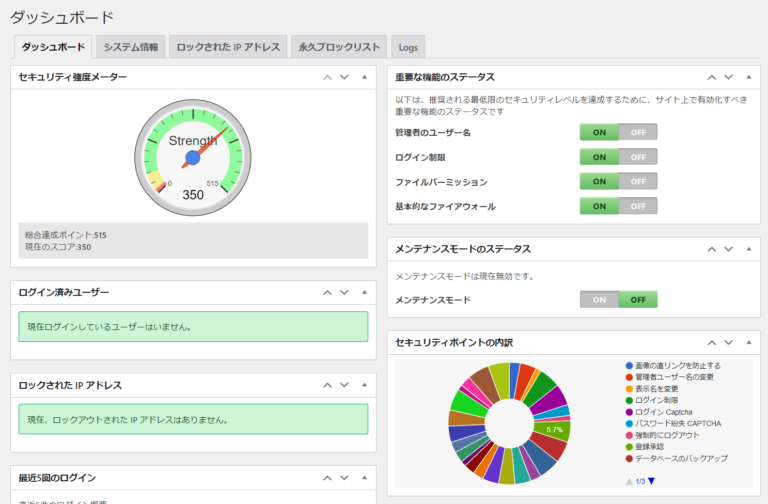Click the 総合達成ポイント:515 text

tap(66, 235)
